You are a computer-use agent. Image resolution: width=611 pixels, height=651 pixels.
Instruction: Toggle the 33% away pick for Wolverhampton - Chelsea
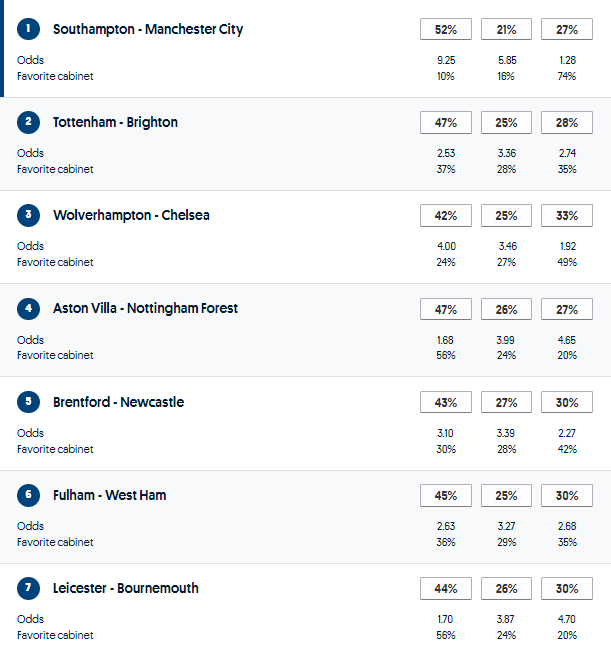tap(567, 216)
